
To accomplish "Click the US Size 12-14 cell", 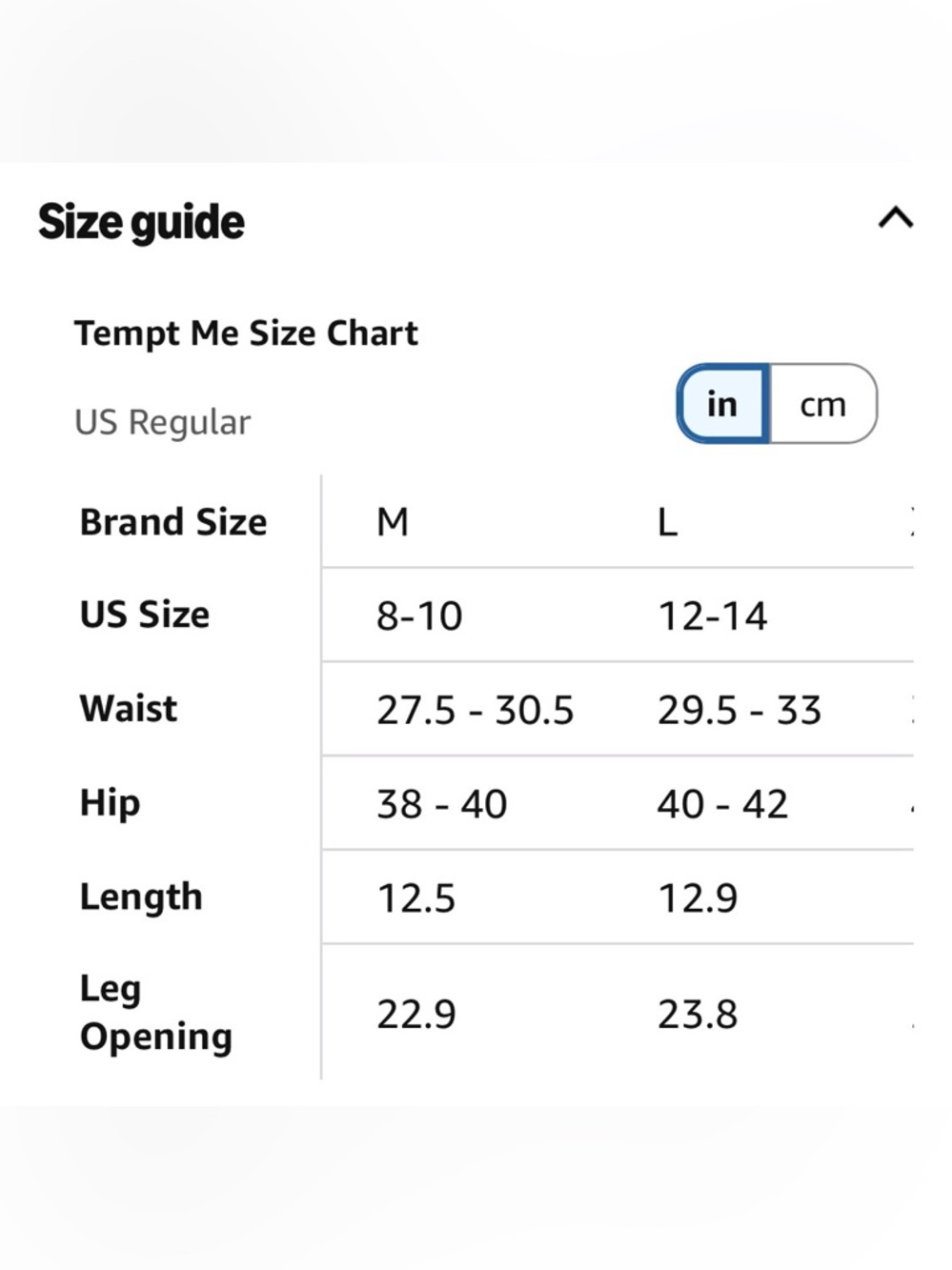I will click(712, 615).
